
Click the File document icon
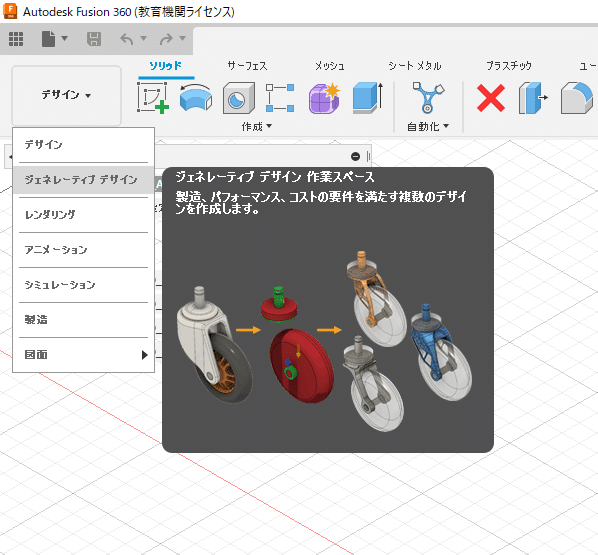click(48, 39)
